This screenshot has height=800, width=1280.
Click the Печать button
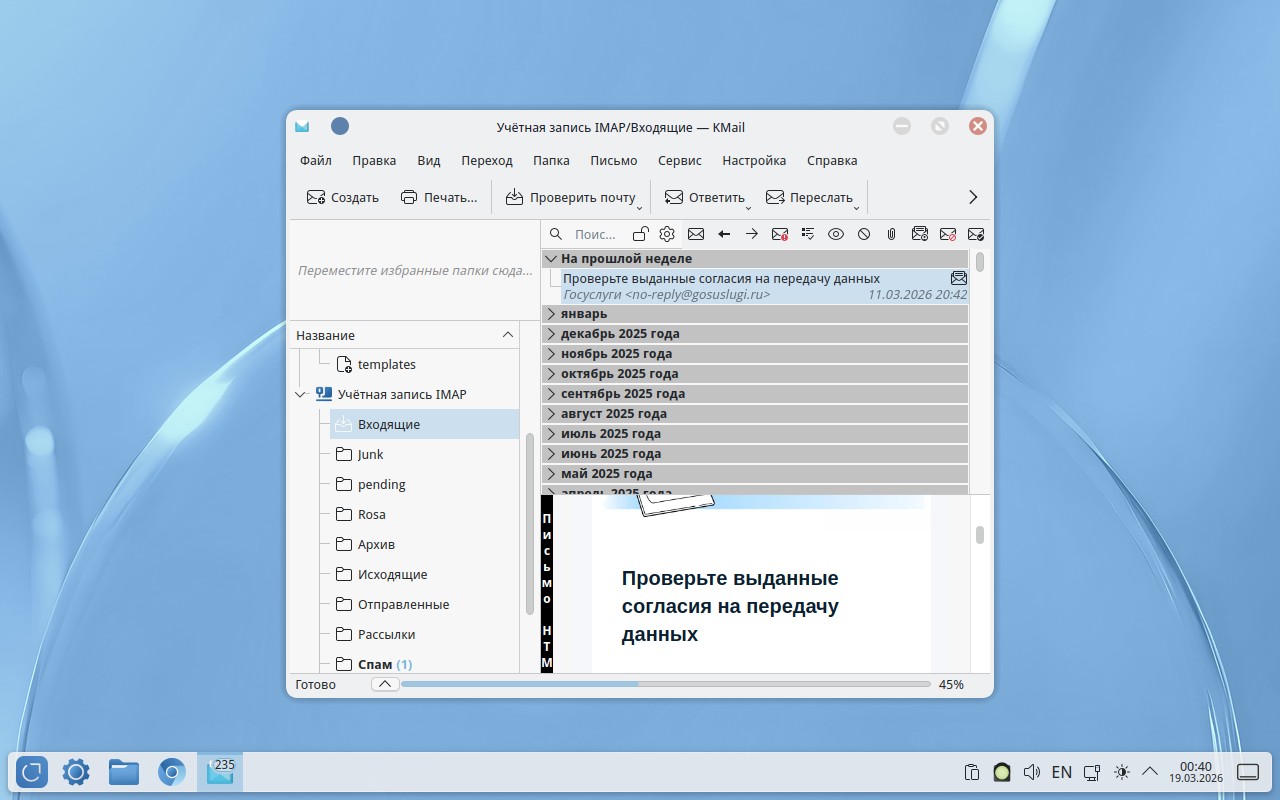pyautogui.click(x=439, y=197)
